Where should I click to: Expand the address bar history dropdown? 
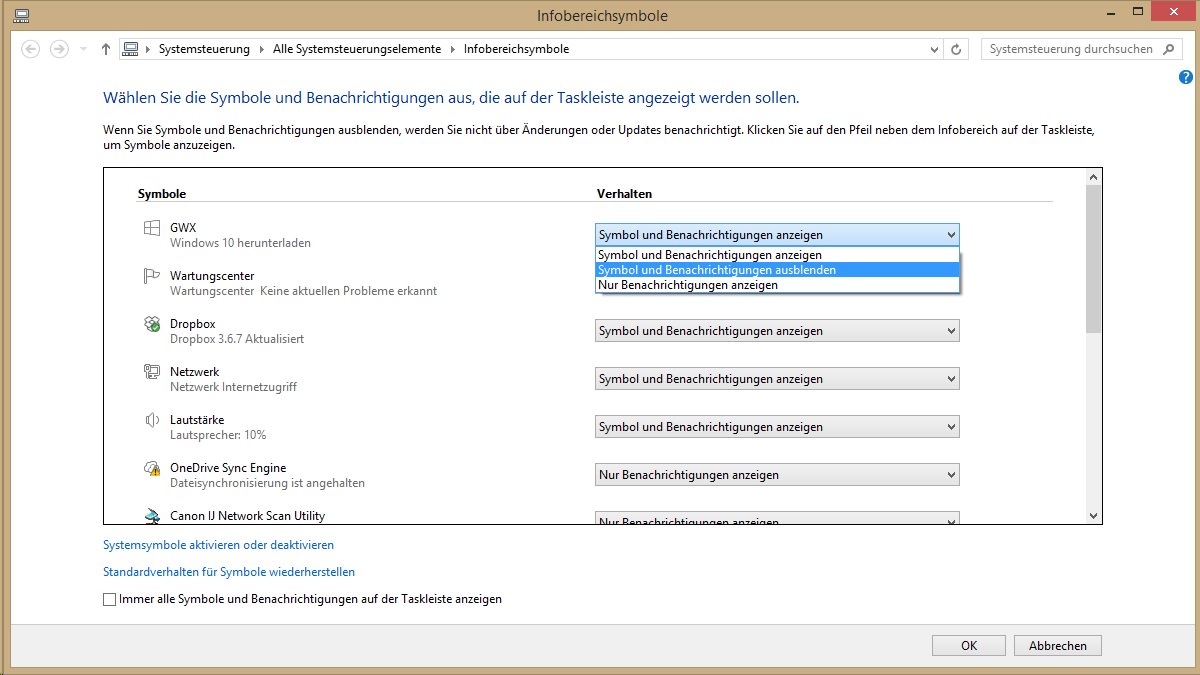pos(935,49)
